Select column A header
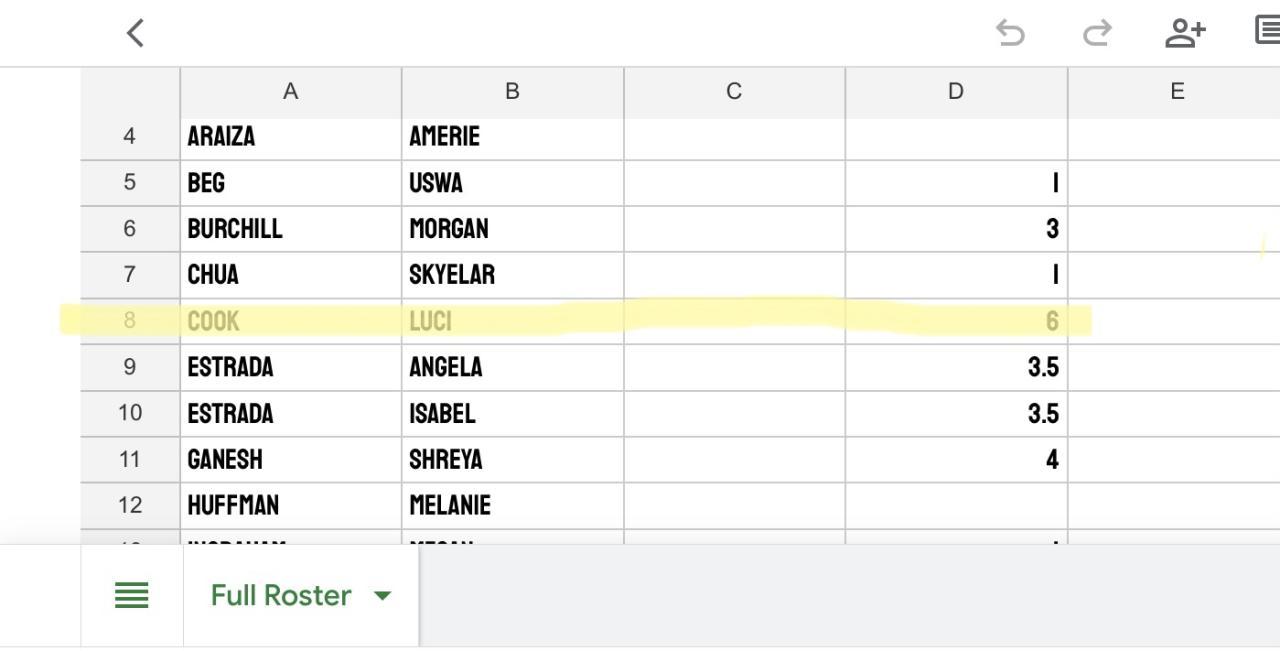 click(290, 92)
